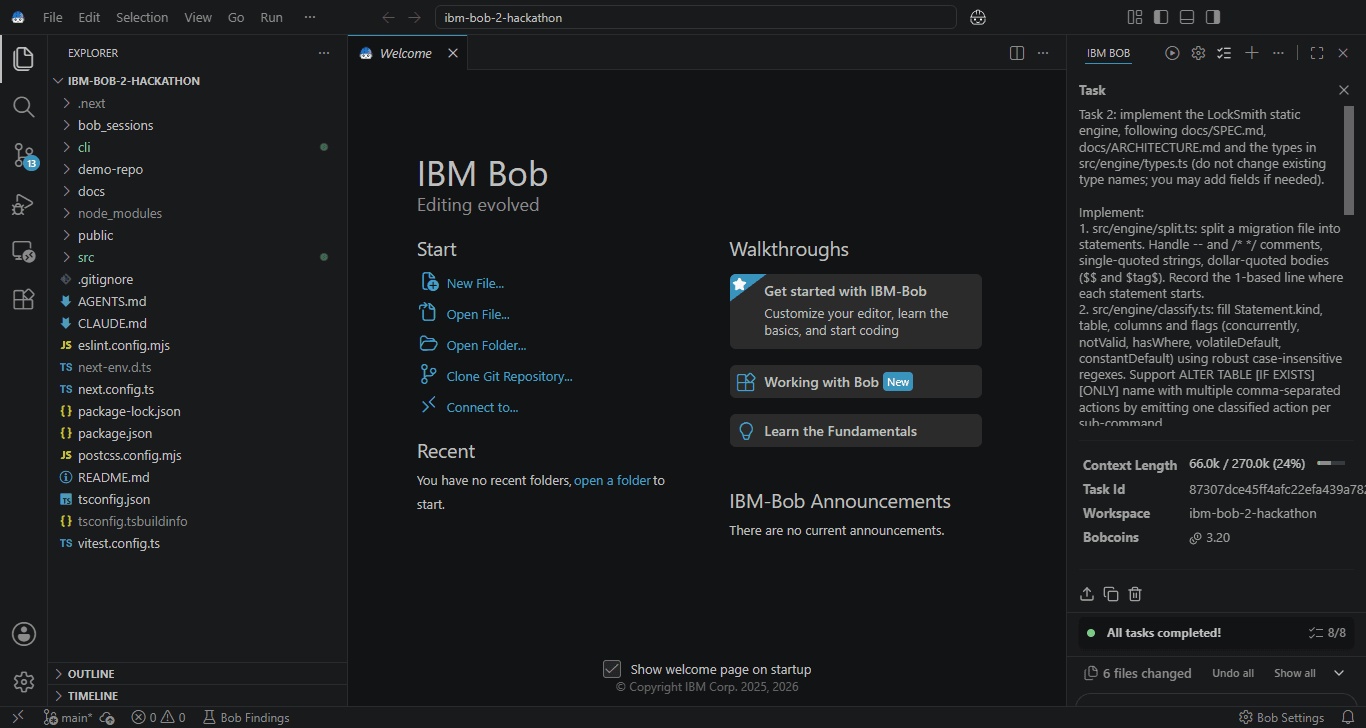This screenshot has height=728, width=1366.
Task: Open the 8/8 task checklist indicator
Action: (x=1327, y=633)
